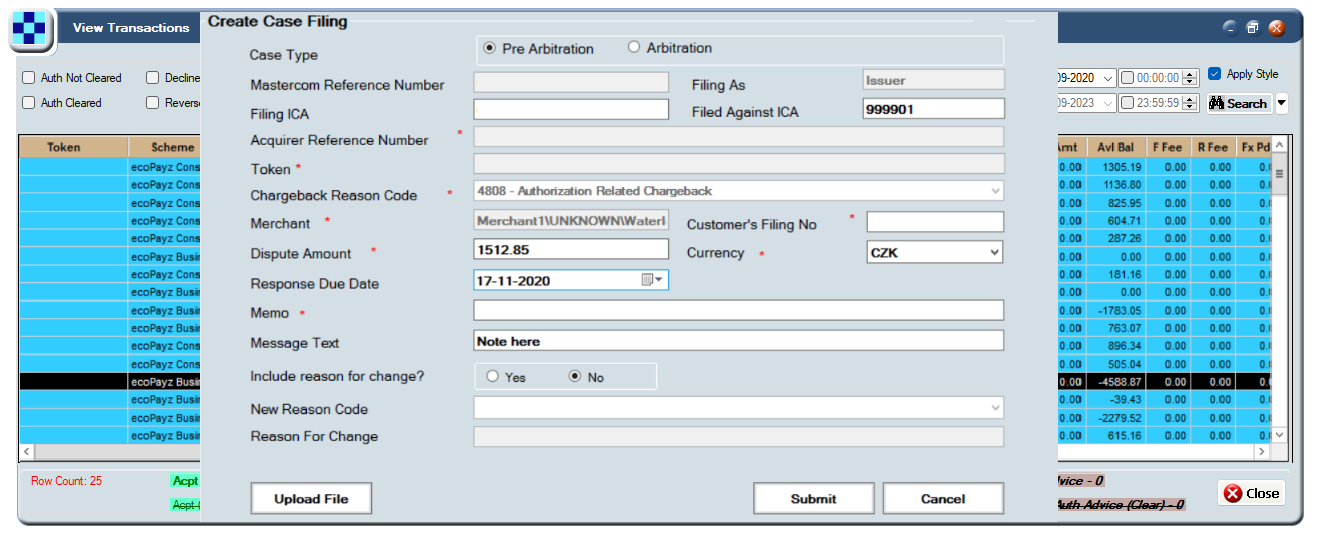Click the Filed Against ICA field 999901
1317x538 pixels.
point(933,109)
